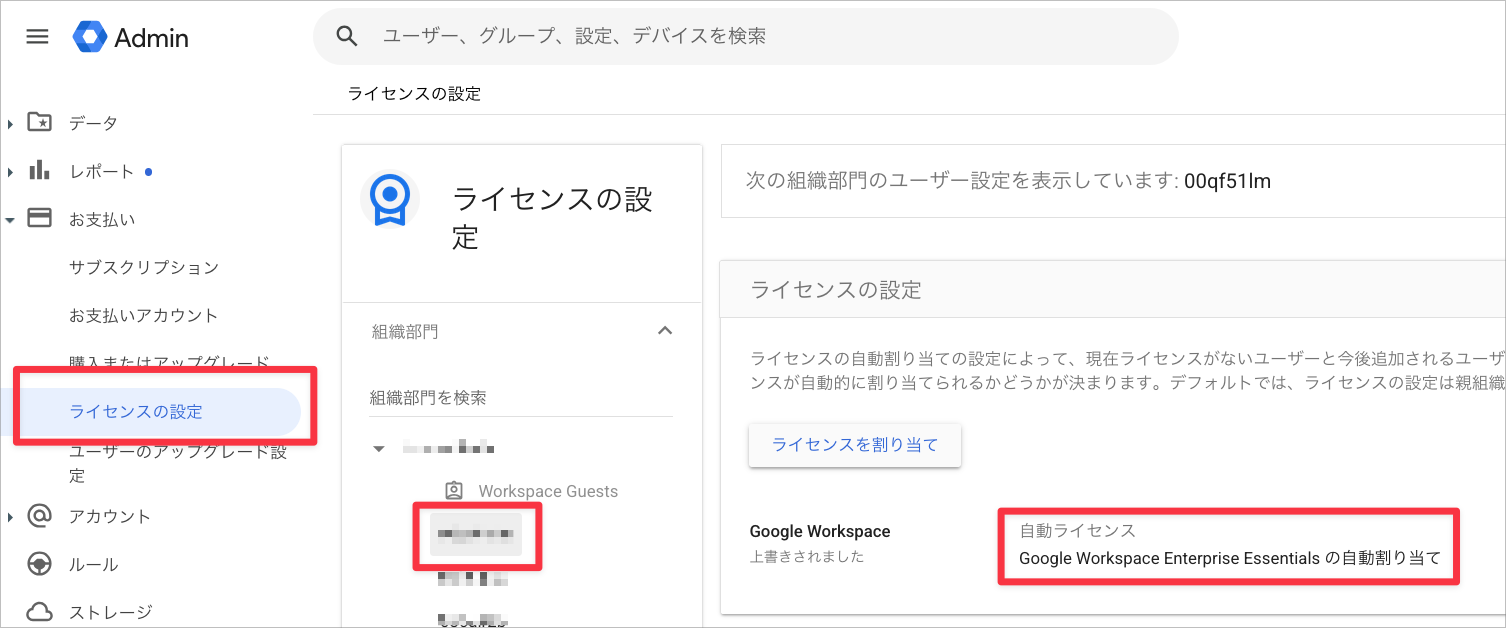This screenshot has width=1506, height=628.
Task: Open the hamburger main menu
Action: [x=37, y=37]
